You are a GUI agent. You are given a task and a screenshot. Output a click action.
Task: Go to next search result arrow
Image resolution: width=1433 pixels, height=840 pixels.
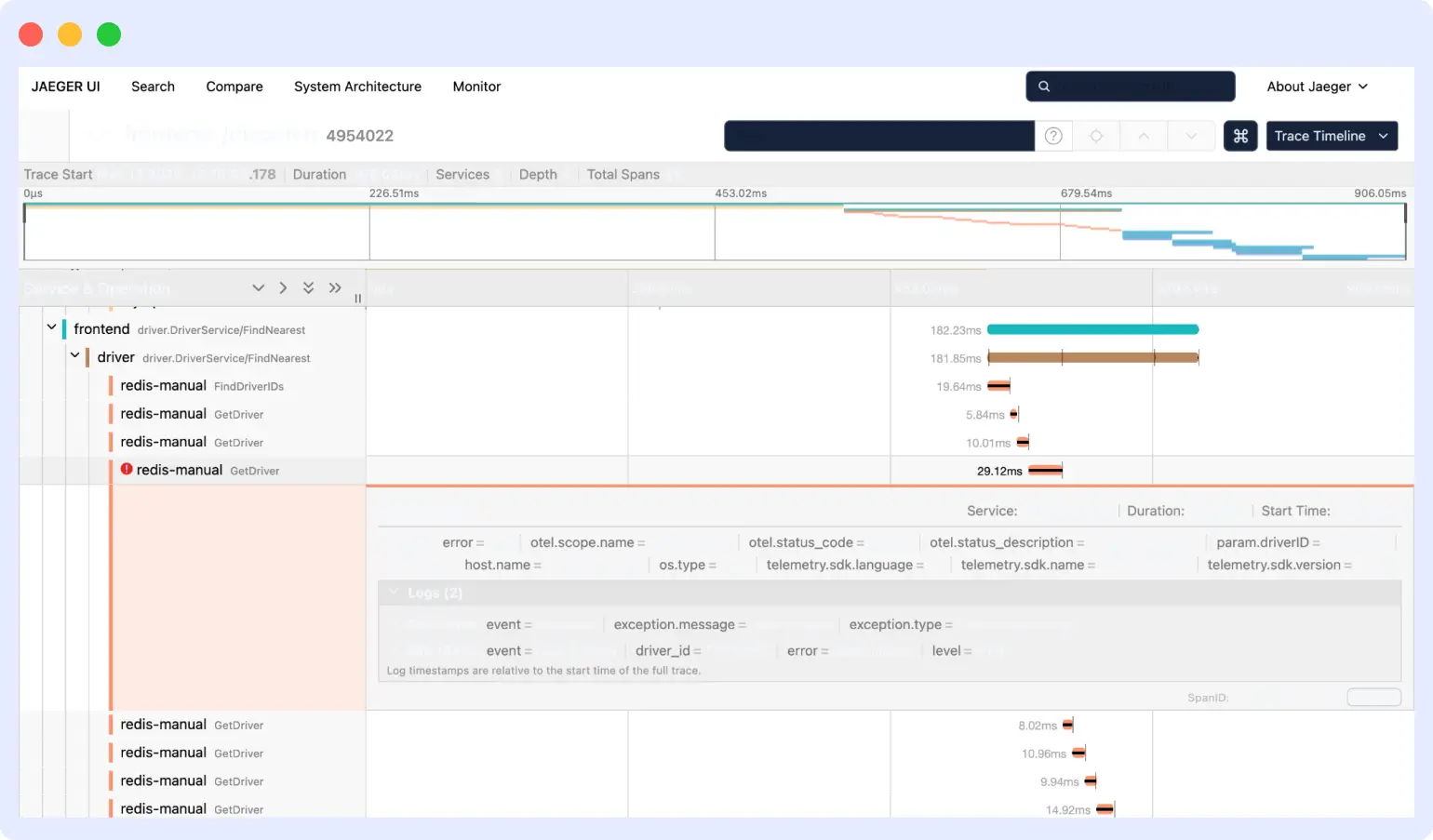(1191, 136)
